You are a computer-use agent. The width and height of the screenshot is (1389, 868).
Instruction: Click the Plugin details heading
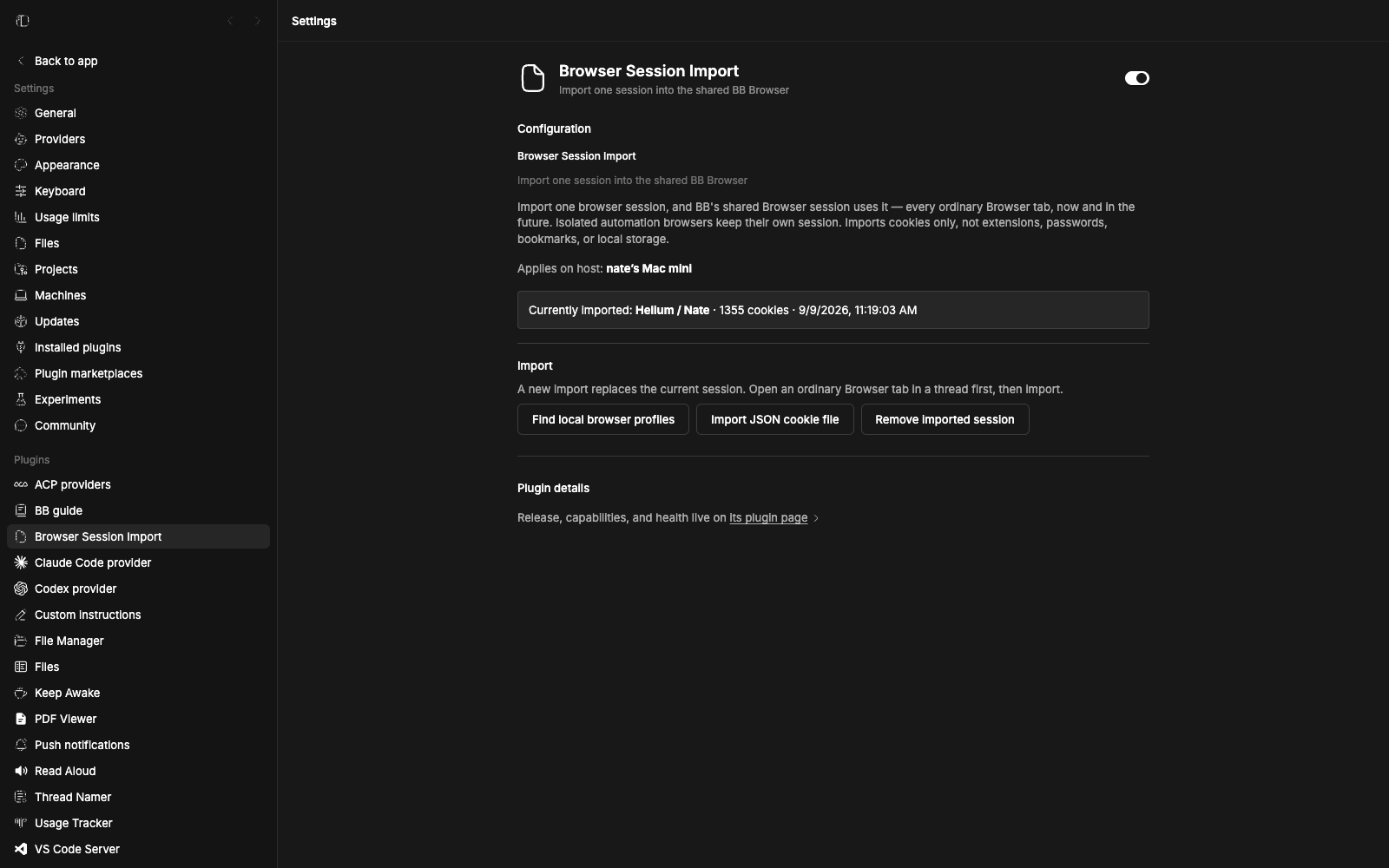tap(553, 488)
